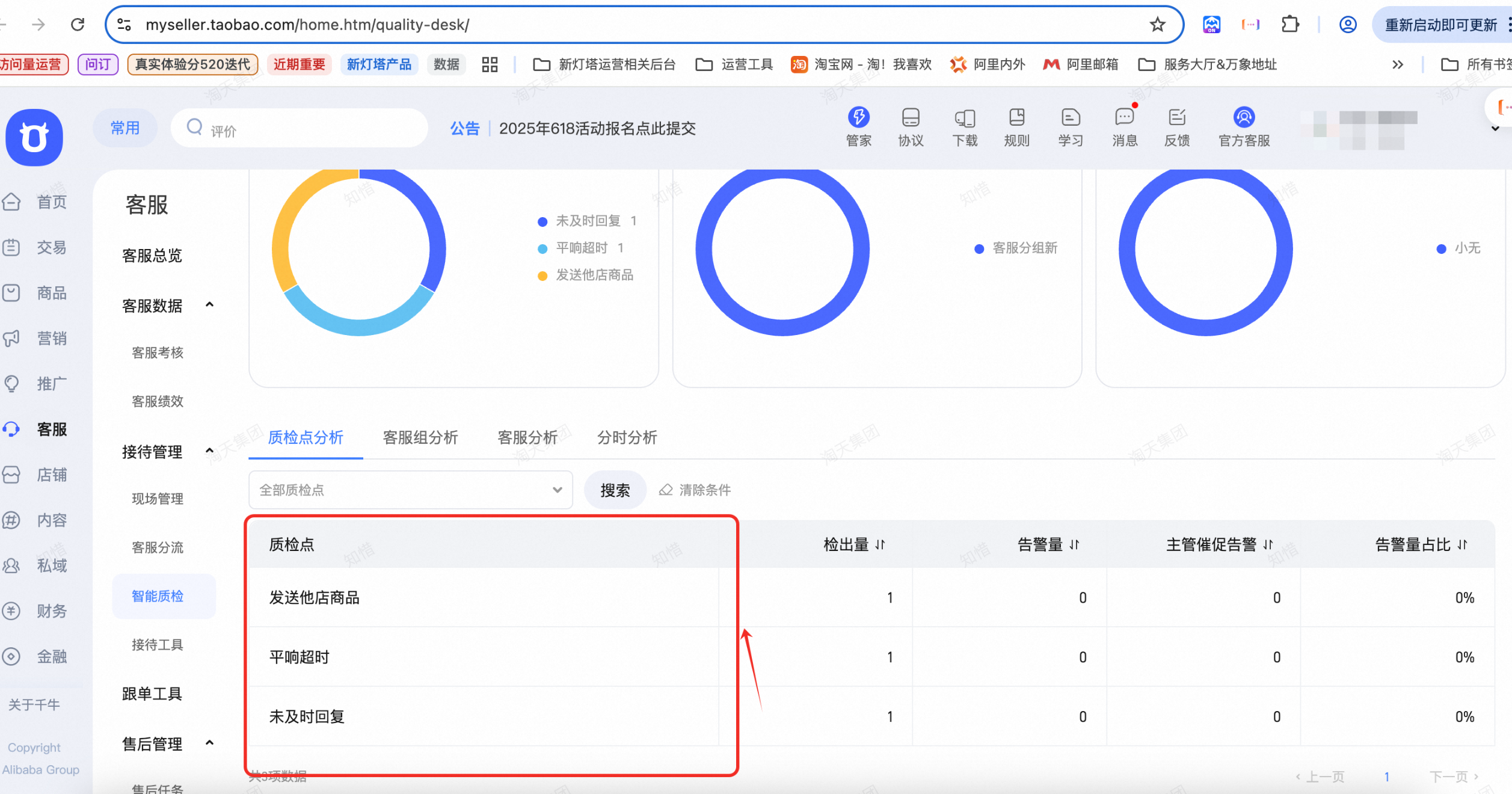
Task: Collapse the 客服数据 menu section
Action: [x=209, y=305]
